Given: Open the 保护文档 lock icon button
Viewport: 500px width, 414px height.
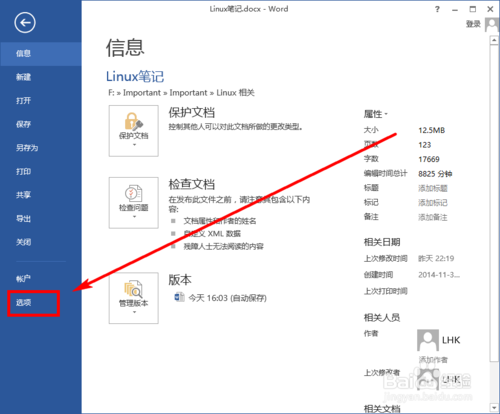Looking at the screenshot, I should 134,131.
